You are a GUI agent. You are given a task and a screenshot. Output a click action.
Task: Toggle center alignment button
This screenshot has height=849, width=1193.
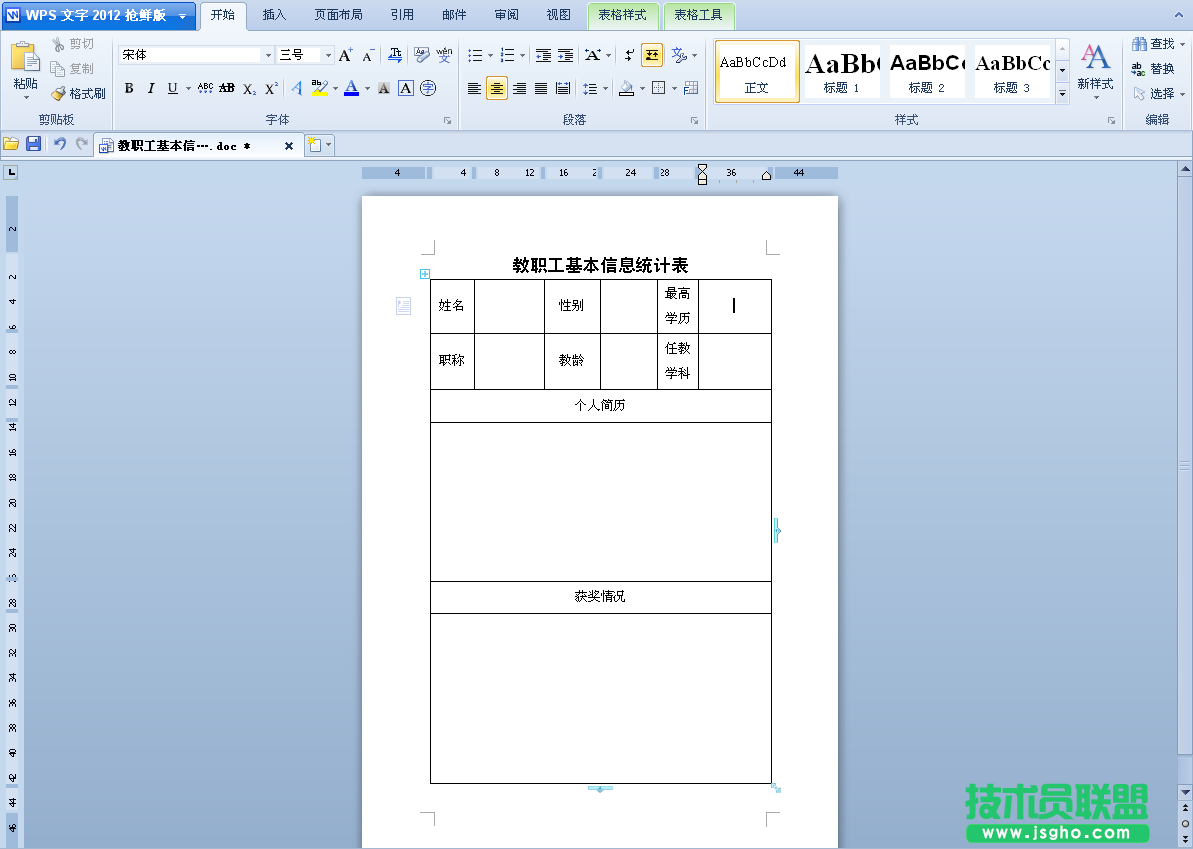497,89
